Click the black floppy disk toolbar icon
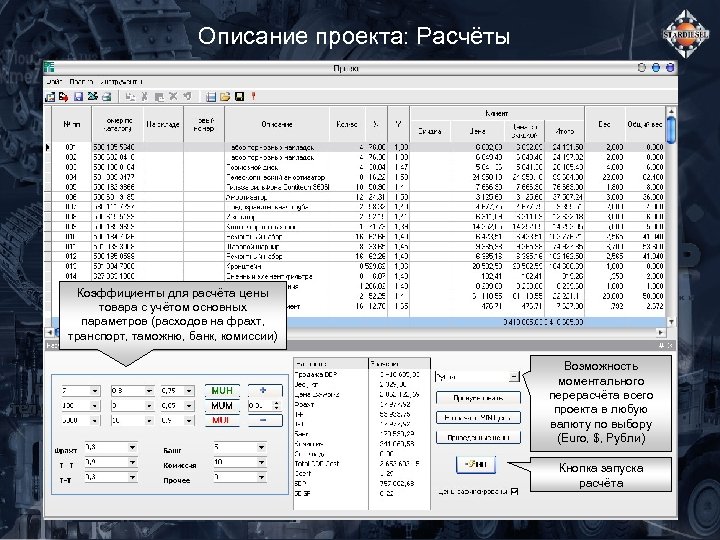Image resolution: width=720 pixels, height=540 pixels. tap(239, 97)
